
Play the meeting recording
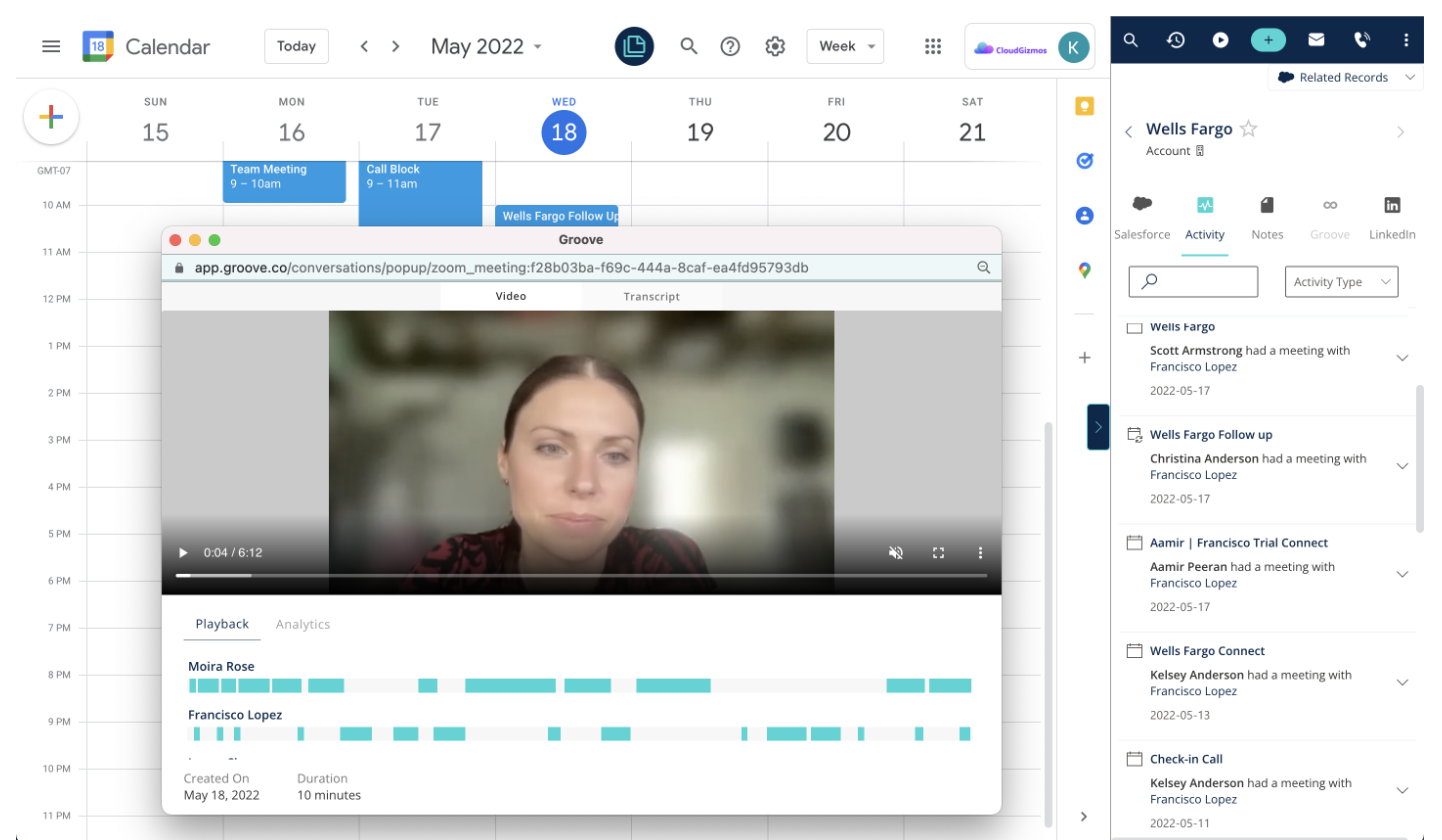(183, 552)
